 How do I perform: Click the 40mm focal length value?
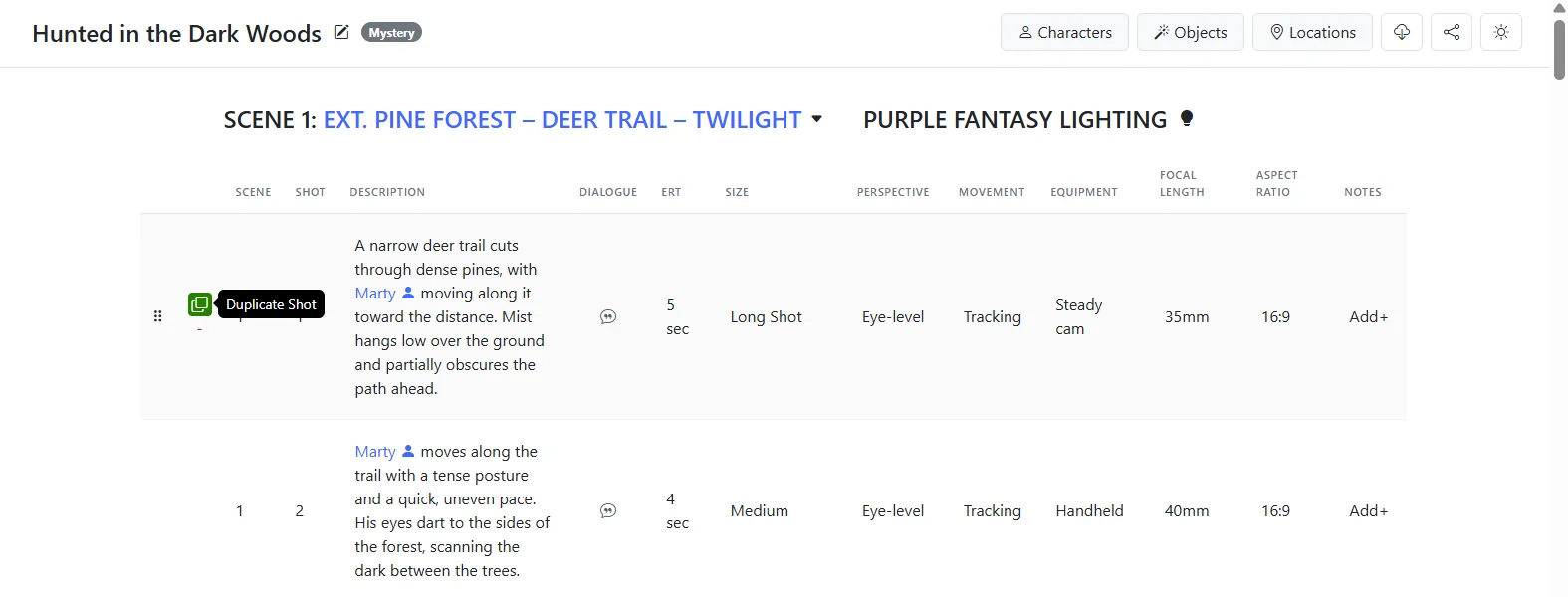1187,510
